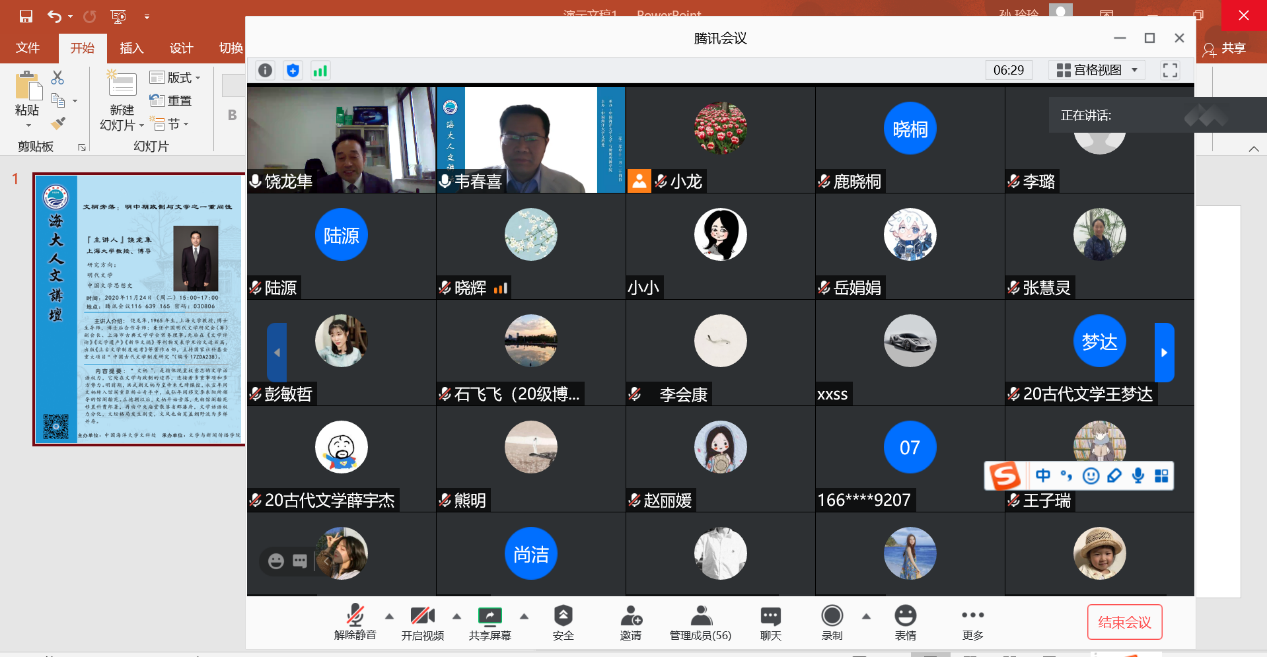Check the green network signal icon
1267x657 pixels.
320,70
